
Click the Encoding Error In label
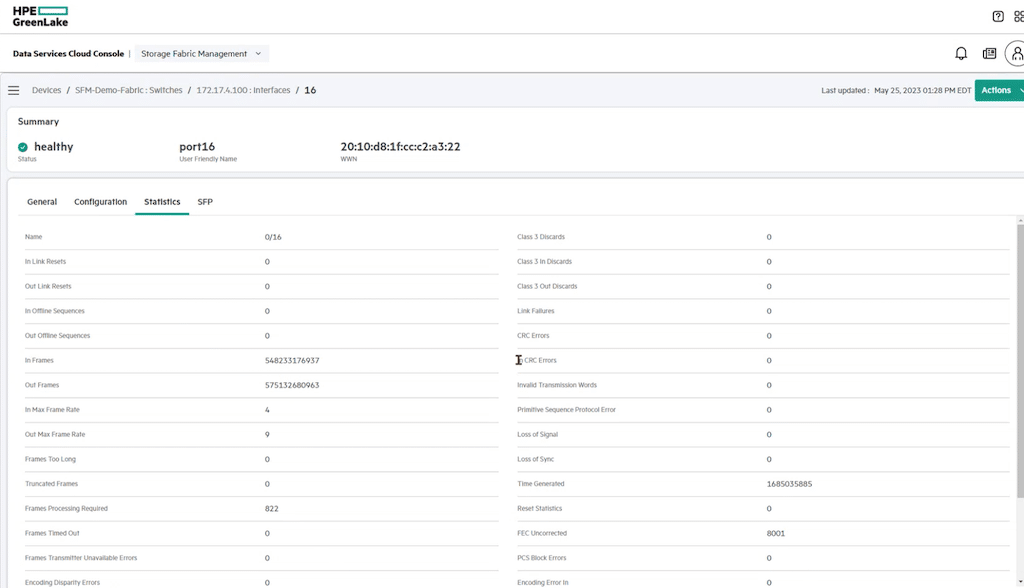tap(543, 583)
